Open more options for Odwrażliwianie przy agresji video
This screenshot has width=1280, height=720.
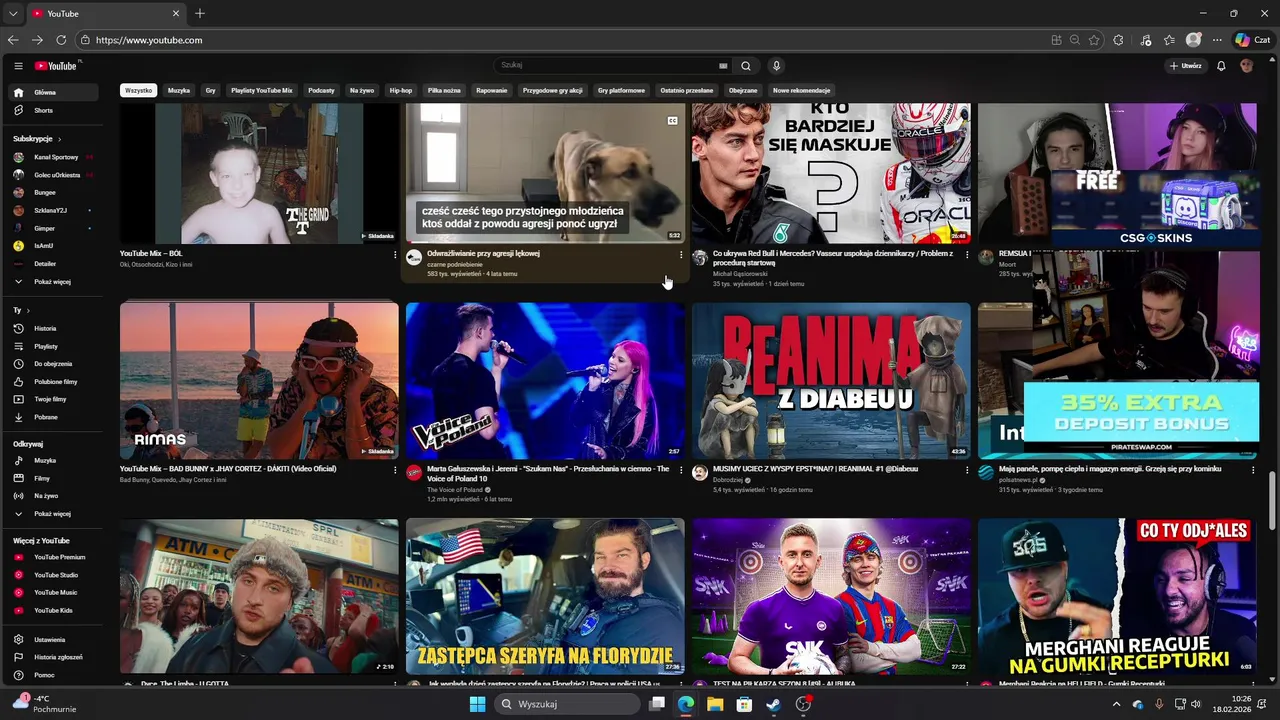click(681, 255)
